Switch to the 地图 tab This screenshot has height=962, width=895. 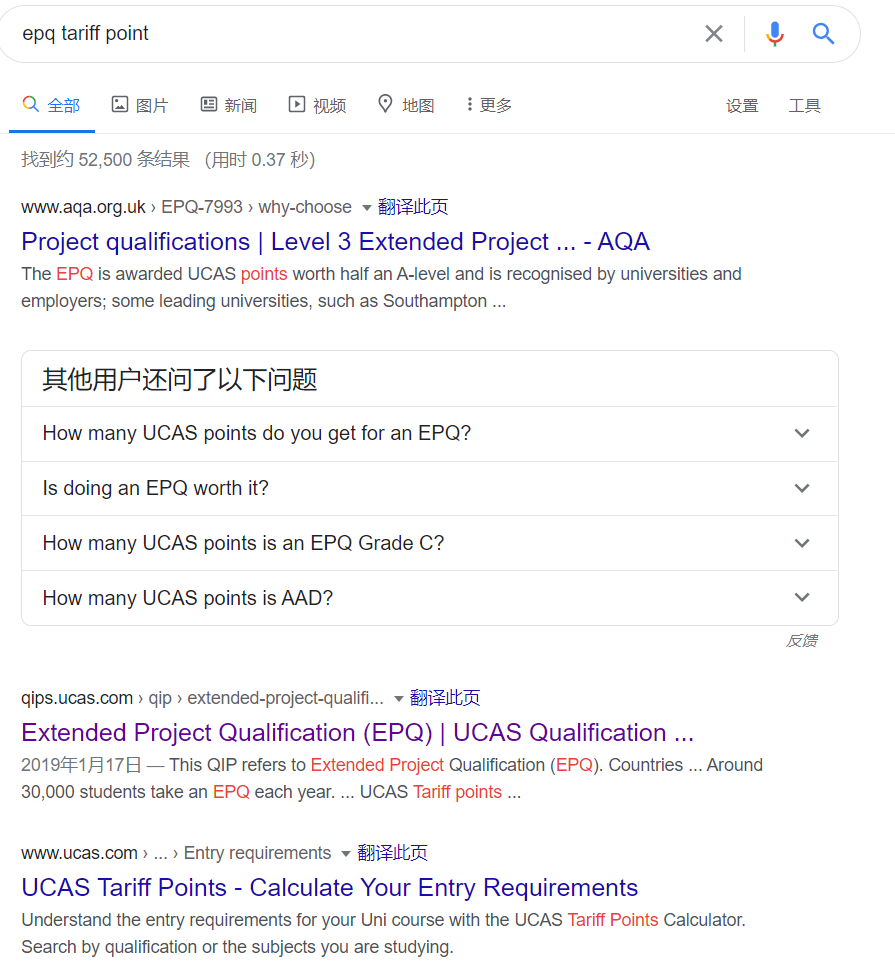[406, 106]
